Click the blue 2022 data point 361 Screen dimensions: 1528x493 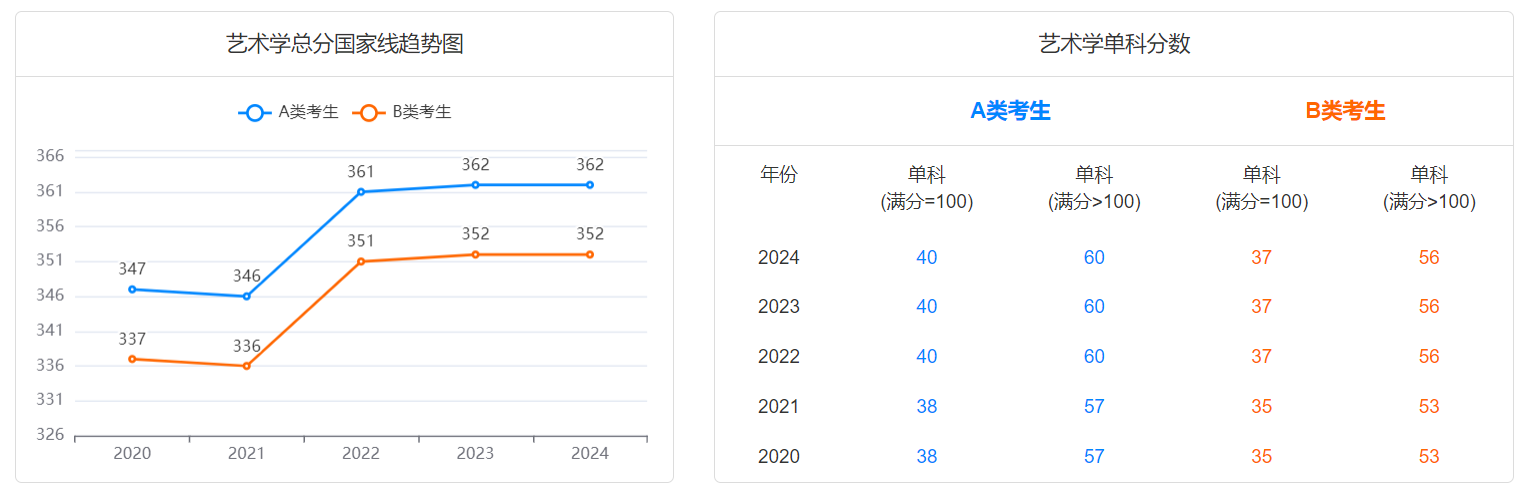[361, 192]
